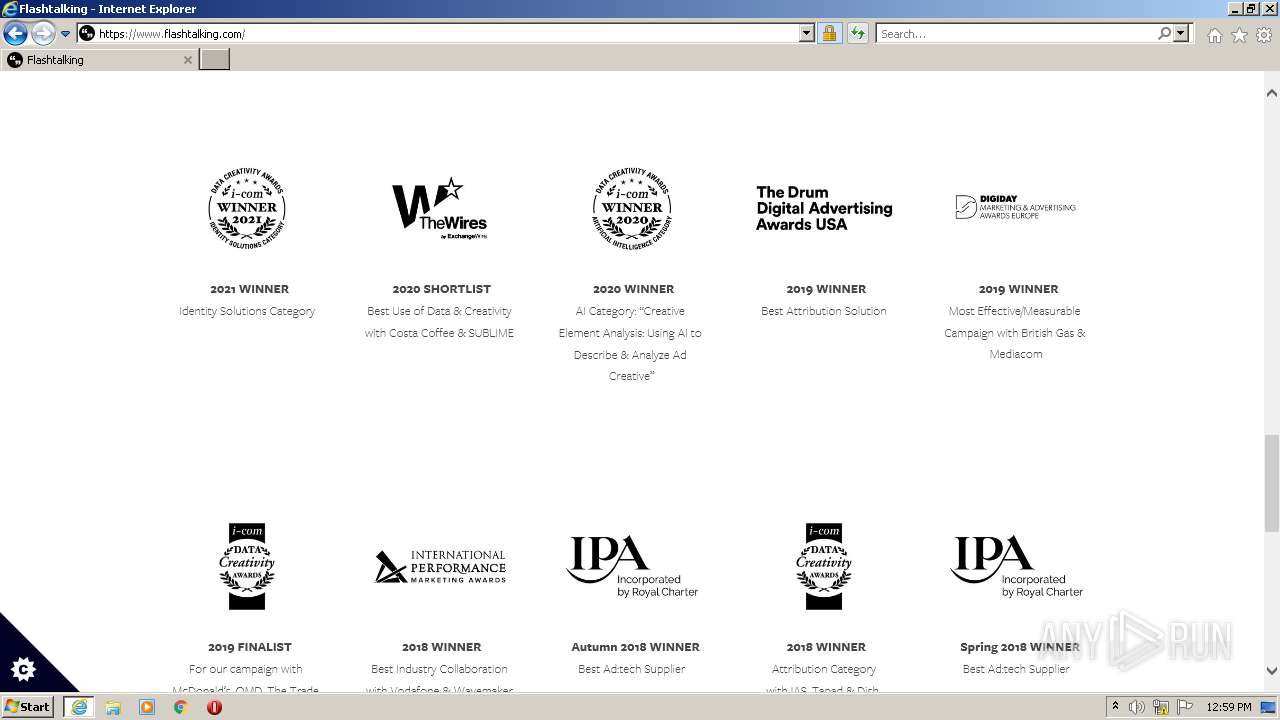Click the Action Center flag icon
This screenshot has width=1280, height=720.
point(1184,707)
